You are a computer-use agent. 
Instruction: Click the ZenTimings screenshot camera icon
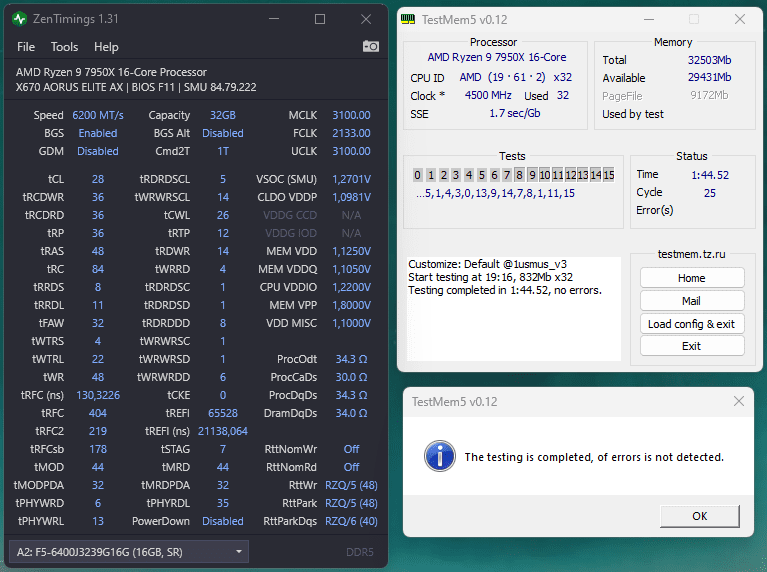[x=370, y=46]
